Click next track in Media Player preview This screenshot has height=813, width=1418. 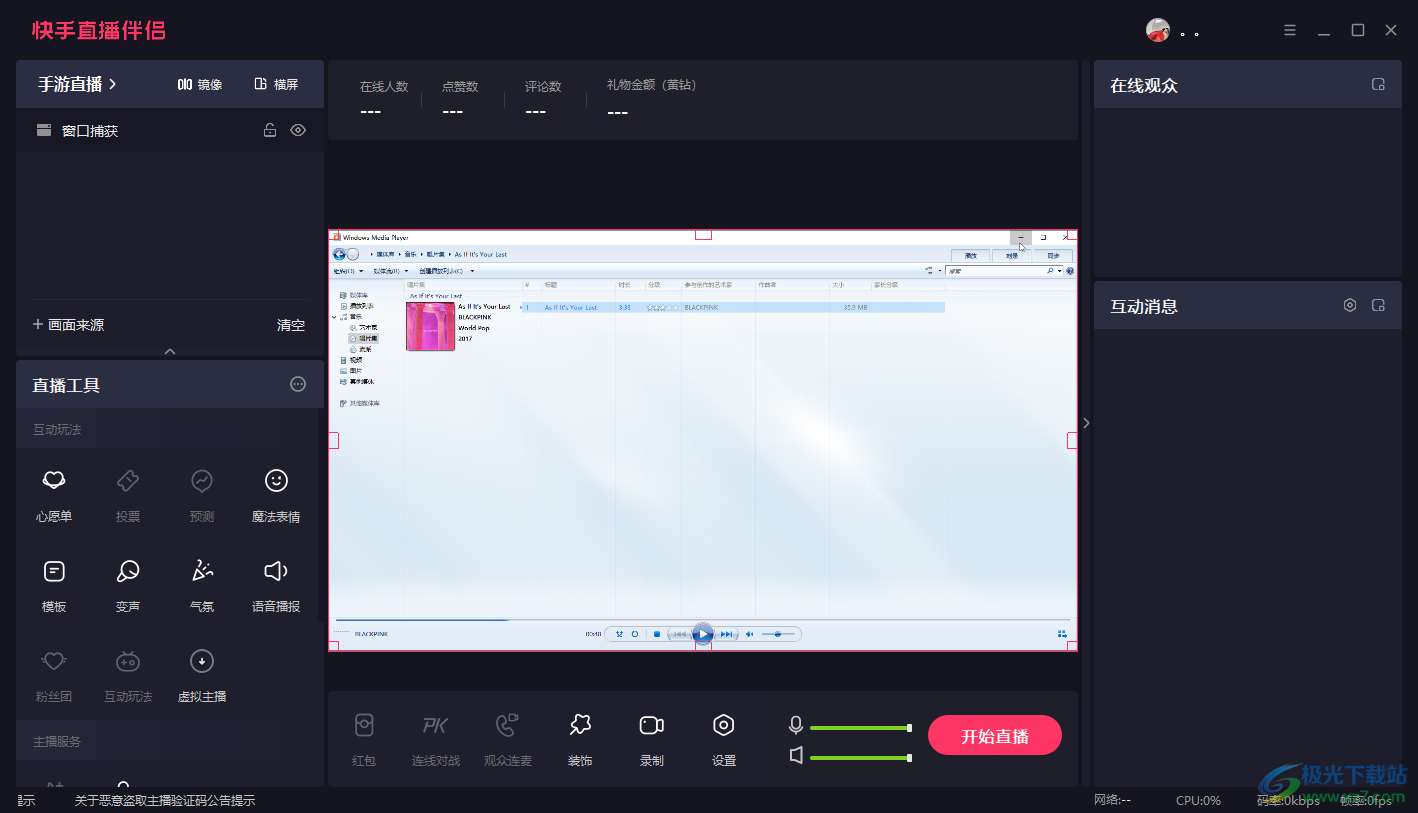727,634
